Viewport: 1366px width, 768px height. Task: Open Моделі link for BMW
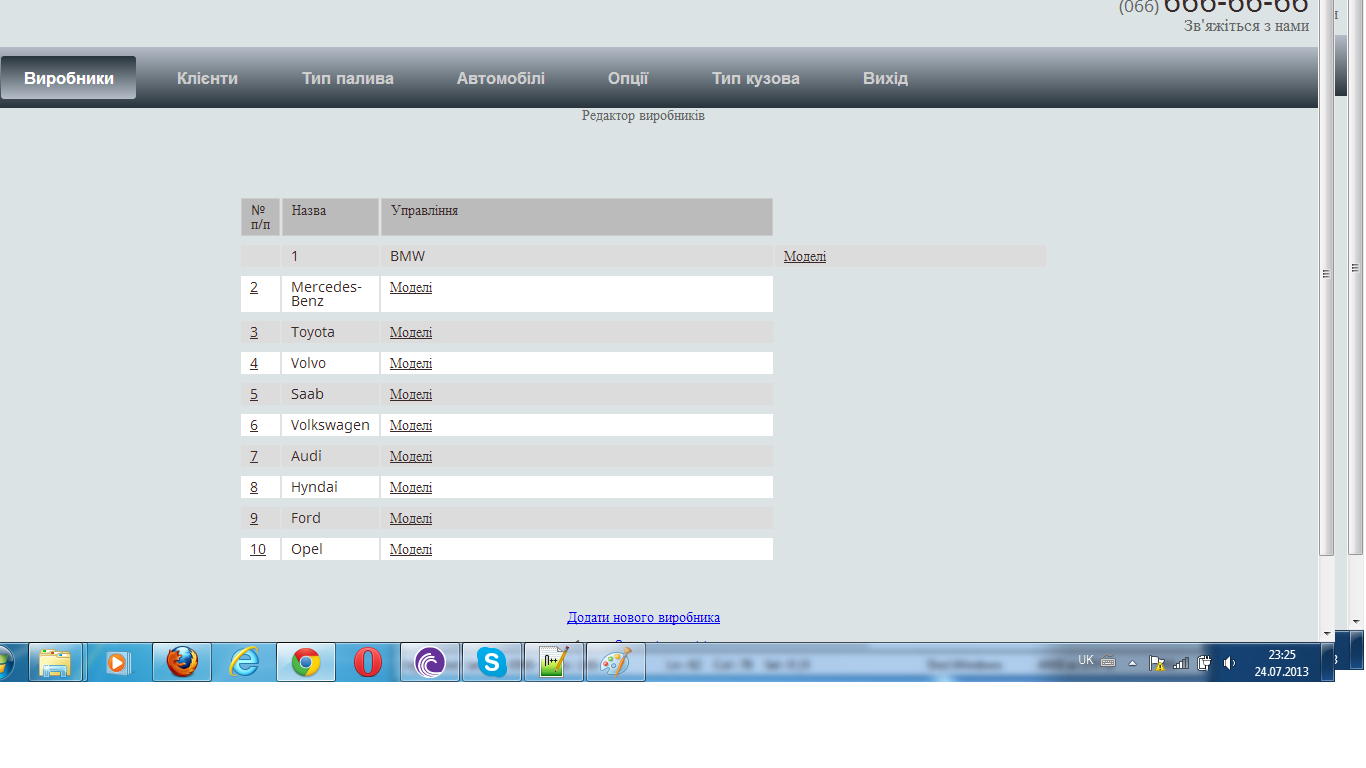[805, 257]
